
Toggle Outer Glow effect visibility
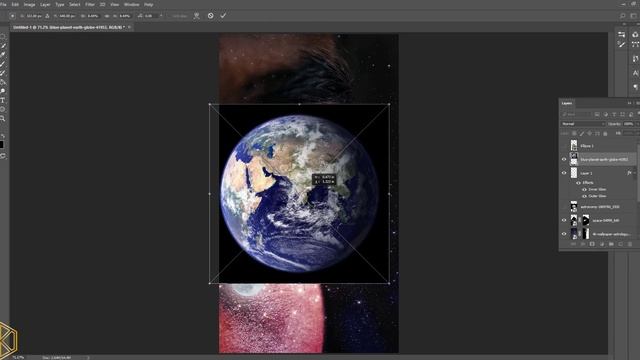[x=584, y=196]
